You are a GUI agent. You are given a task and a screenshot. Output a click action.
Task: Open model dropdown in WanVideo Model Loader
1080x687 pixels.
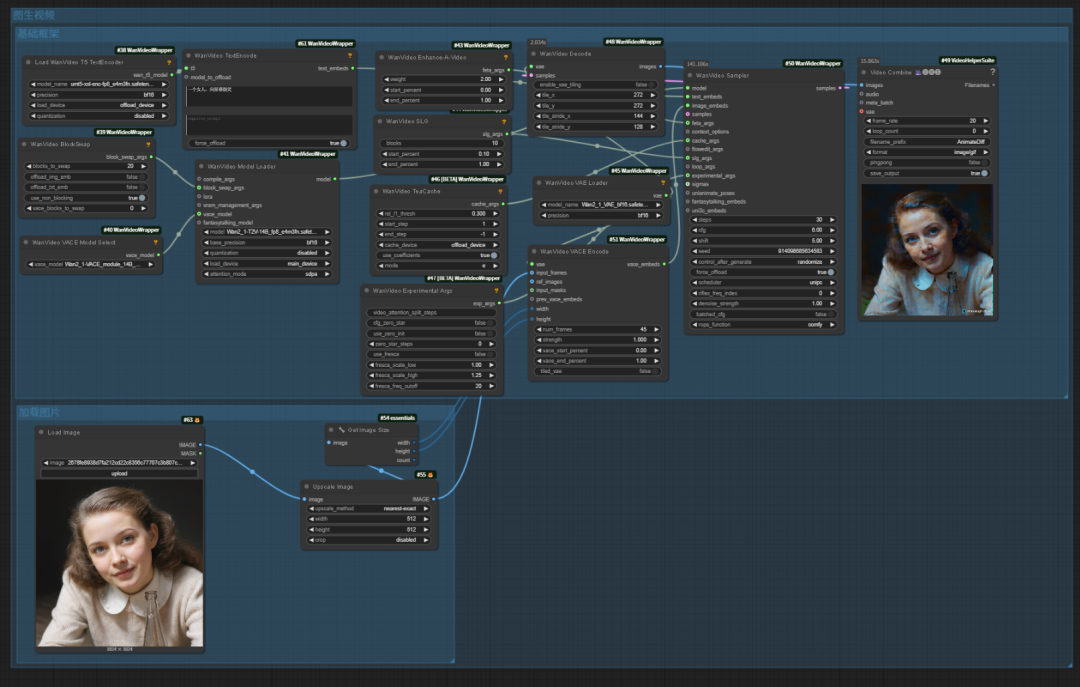[x=266, y=232]
